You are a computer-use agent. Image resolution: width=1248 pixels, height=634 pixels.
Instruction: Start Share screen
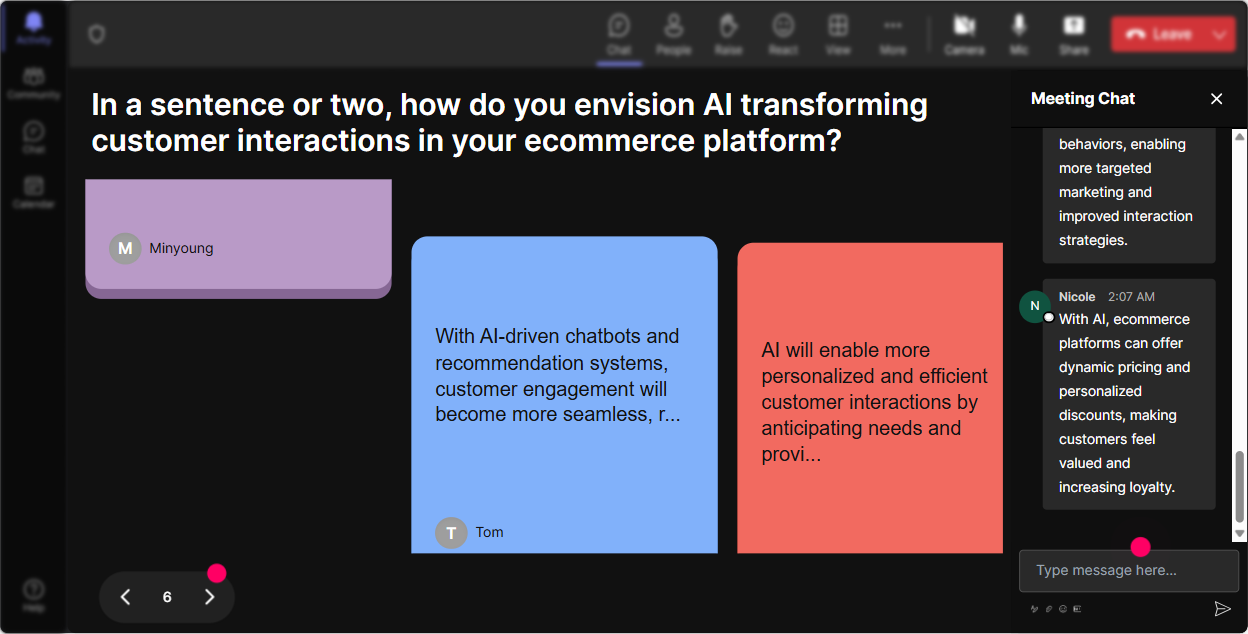pos(1074,34)
